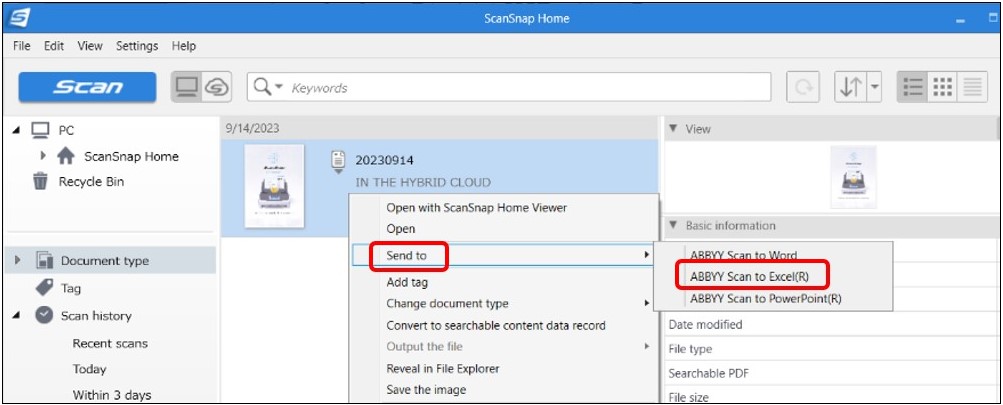Choose Open with ScanSnap Home Viewer

click(477, 207)
